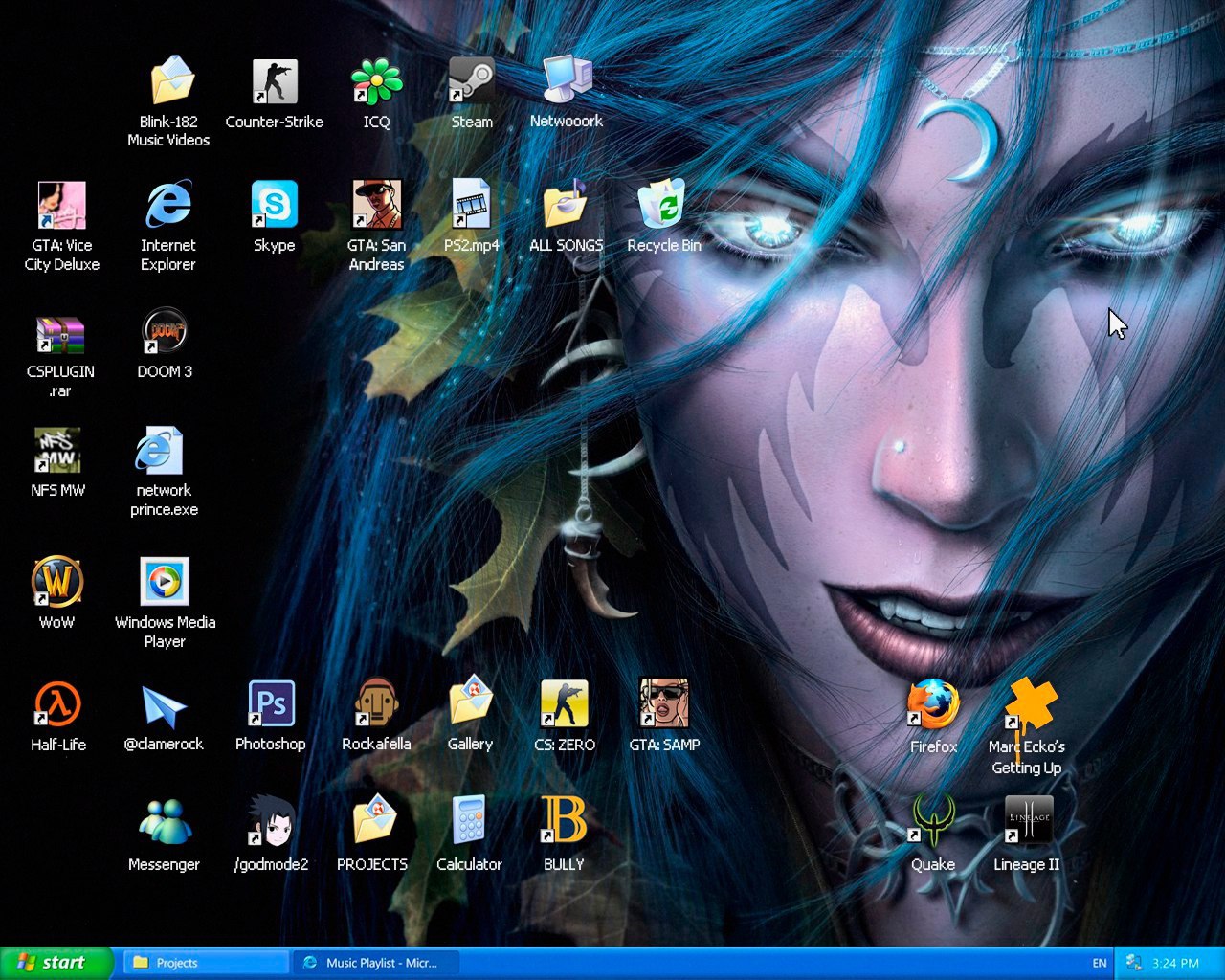Open the Gallery folder icon
This screenshot has width=1225, height=980.
(470, 702)
